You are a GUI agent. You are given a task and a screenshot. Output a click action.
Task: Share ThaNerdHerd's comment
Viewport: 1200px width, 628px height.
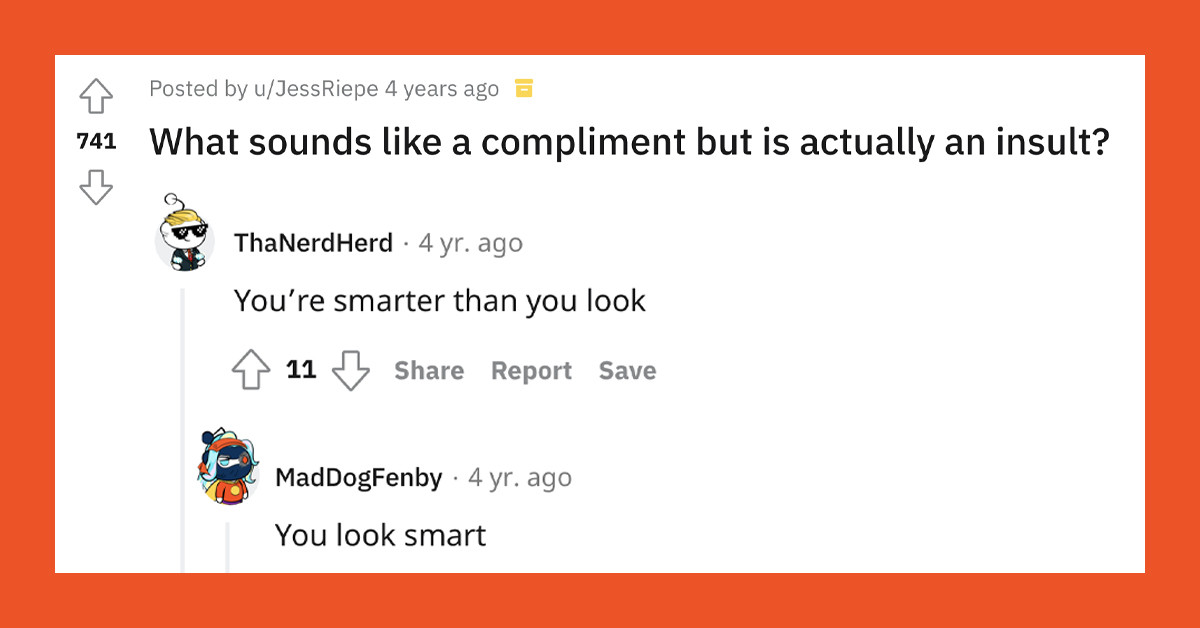point(428,370)
